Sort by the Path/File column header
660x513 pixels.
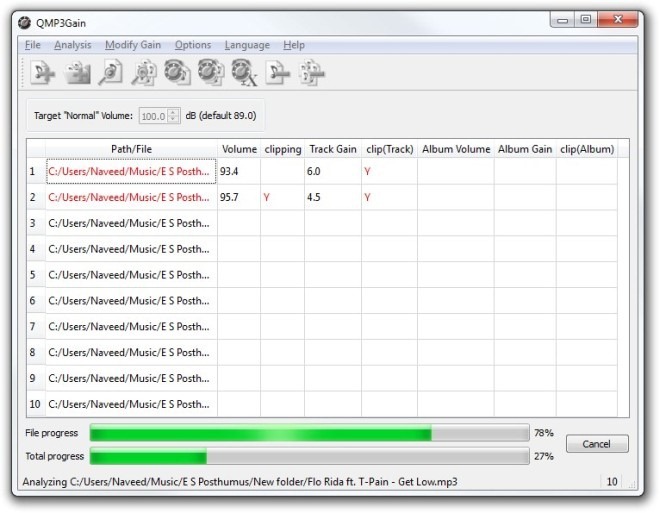click(x=131, y=149)
